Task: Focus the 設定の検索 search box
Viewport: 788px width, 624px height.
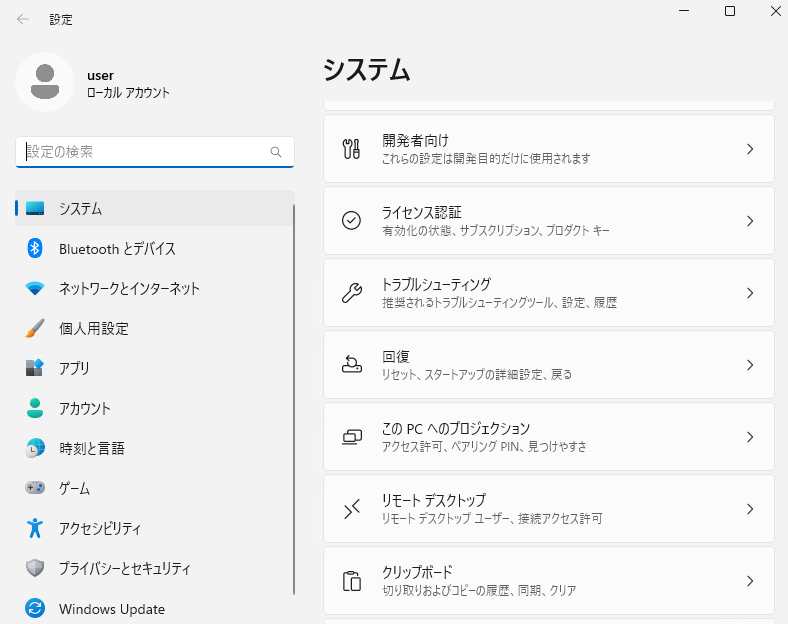Action: 155,152
